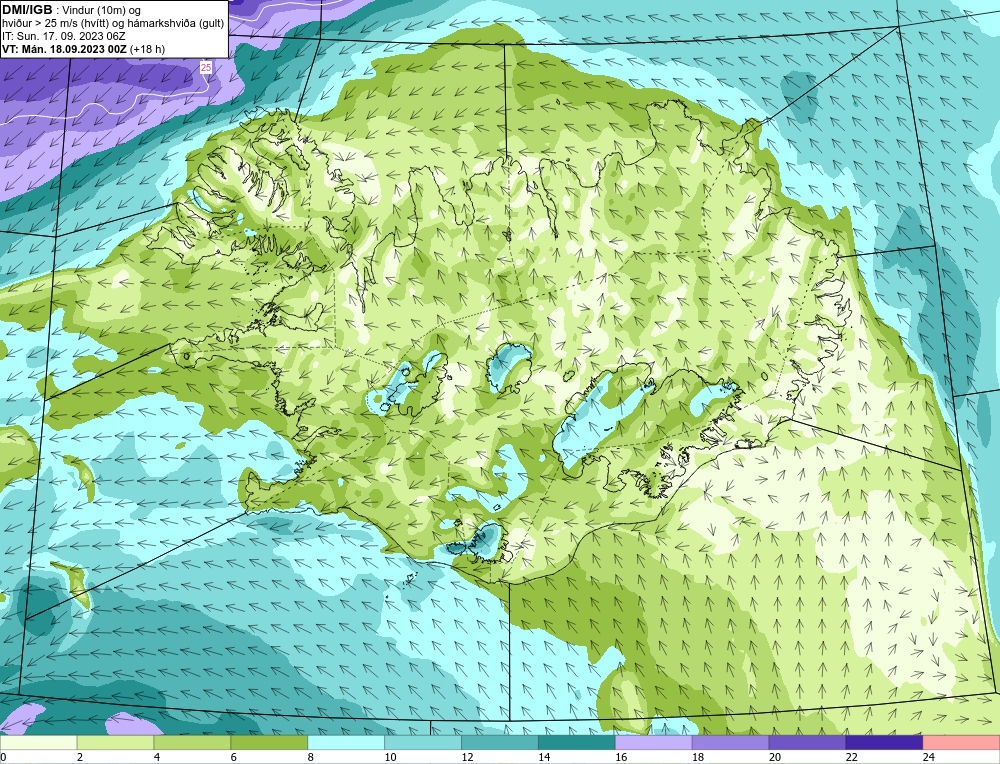Click the lavender 16–18 legend swatch
The width and height of the screenshot is (1000, 764).
[x=654, y=743]
